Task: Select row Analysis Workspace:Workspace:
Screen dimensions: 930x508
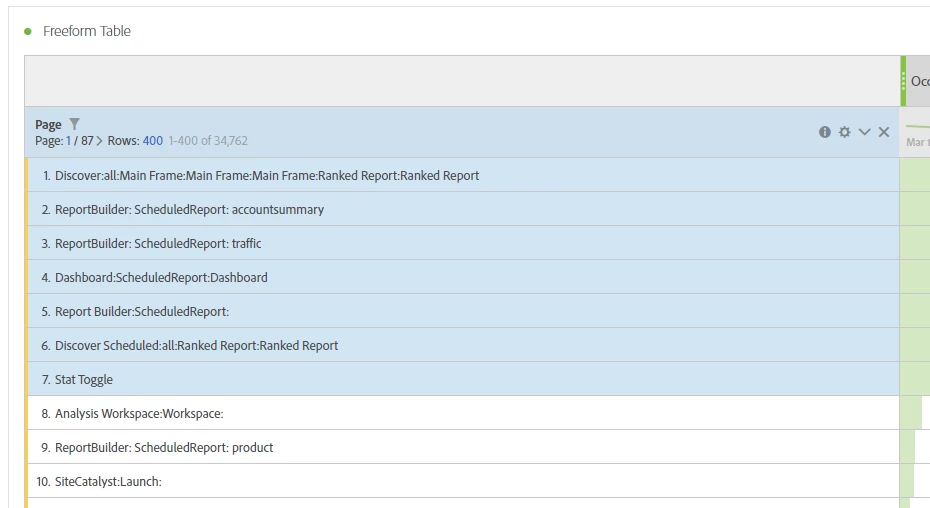Action: [x=463, y=413]
